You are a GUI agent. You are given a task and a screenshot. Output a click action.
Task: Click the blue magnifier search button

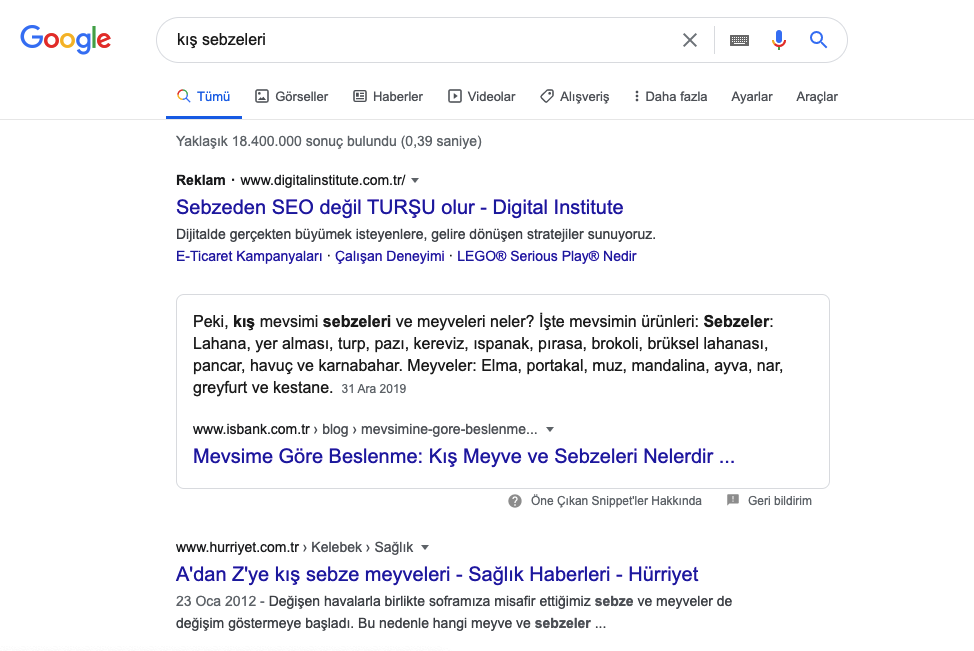coord(818,40)
